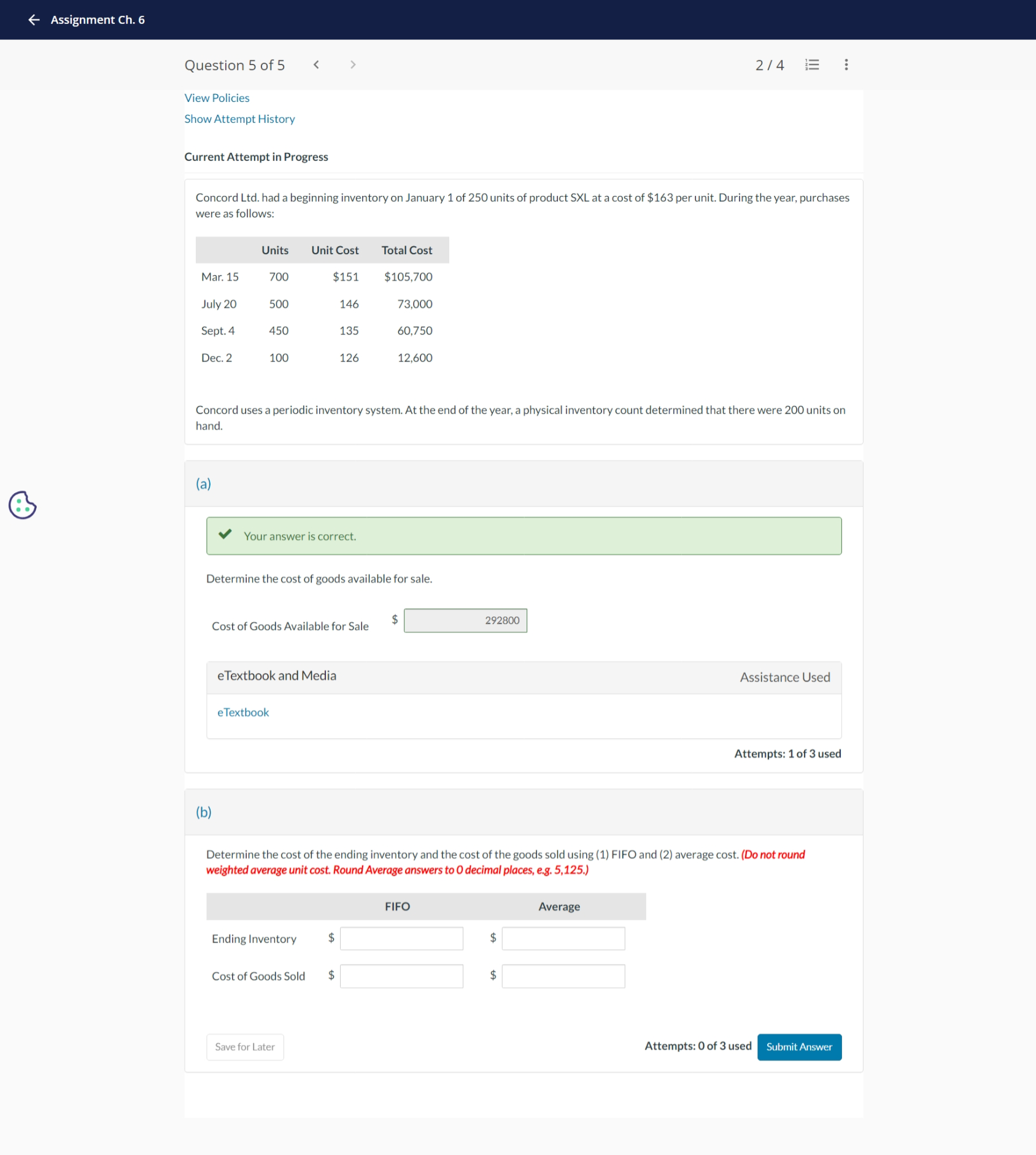Click the Ending Inventory Average input

[562, 938]
